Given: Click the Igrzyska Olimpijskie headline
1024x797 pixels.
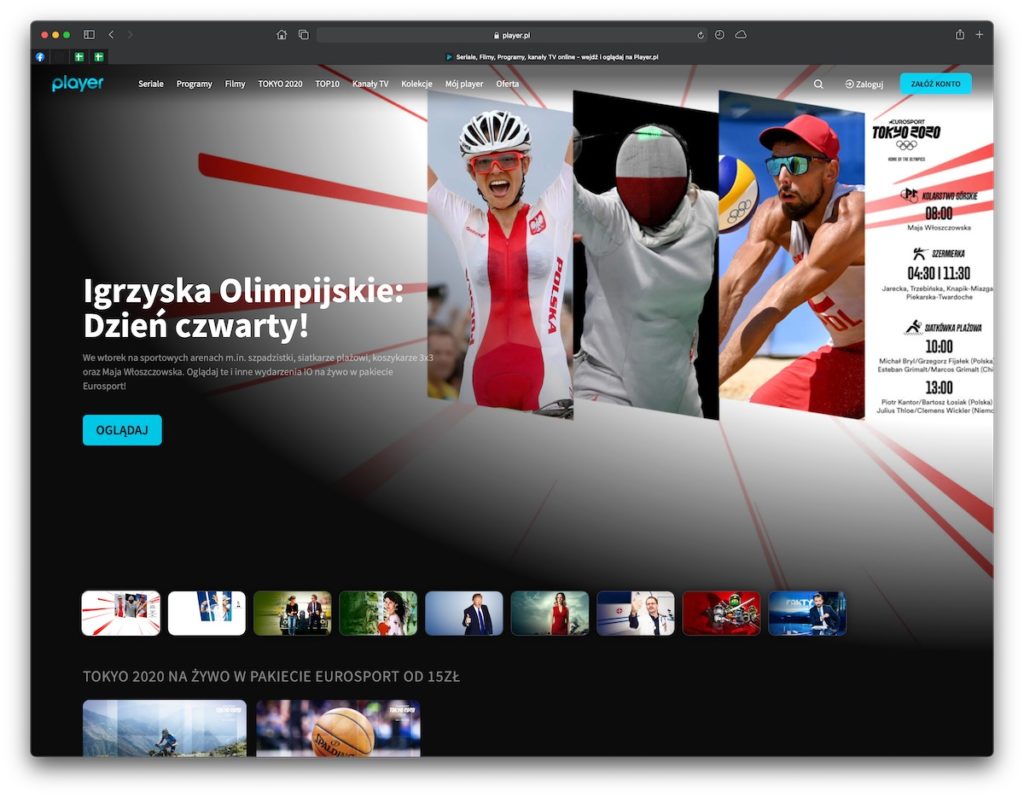Looking at the screenshot, I should click(243, 308).
